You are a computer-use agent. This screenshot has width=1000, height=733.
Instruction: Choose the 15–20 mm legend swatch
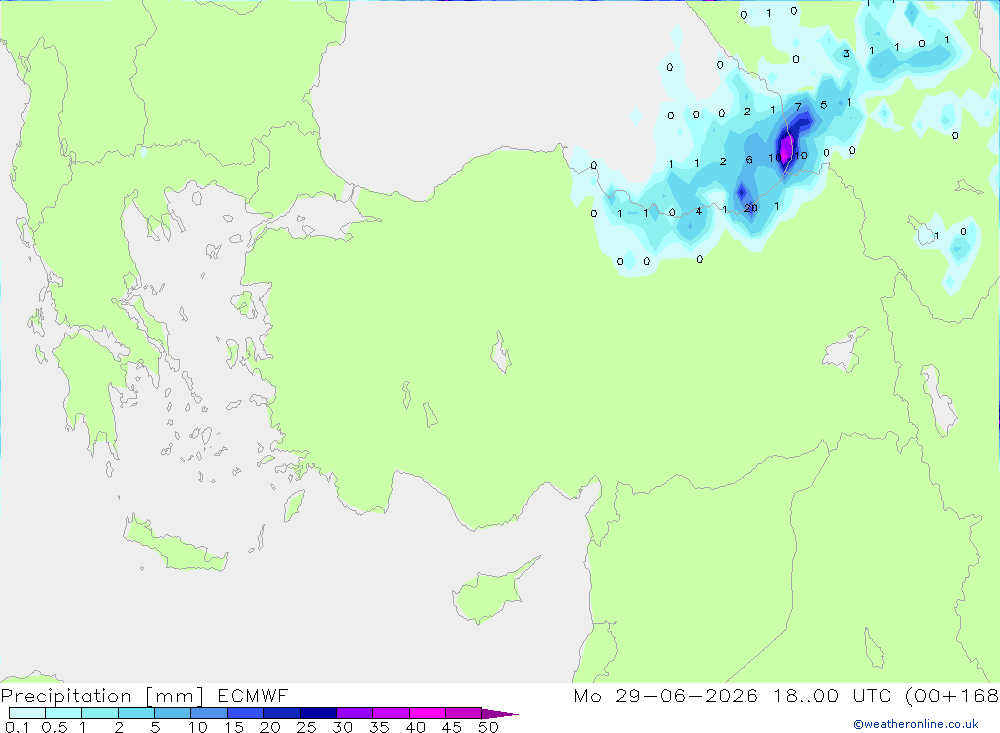(246, 713)
